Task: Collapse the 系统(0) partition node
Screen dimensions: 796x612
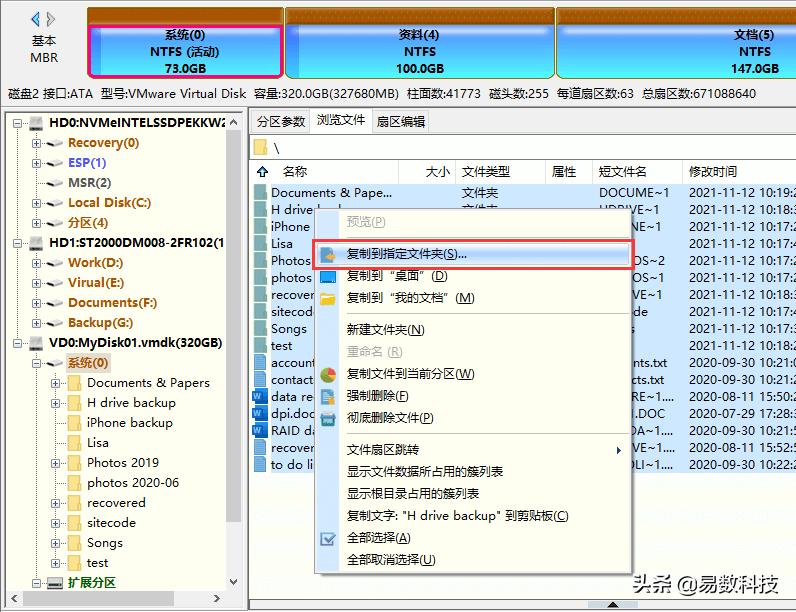Action: 36,363
